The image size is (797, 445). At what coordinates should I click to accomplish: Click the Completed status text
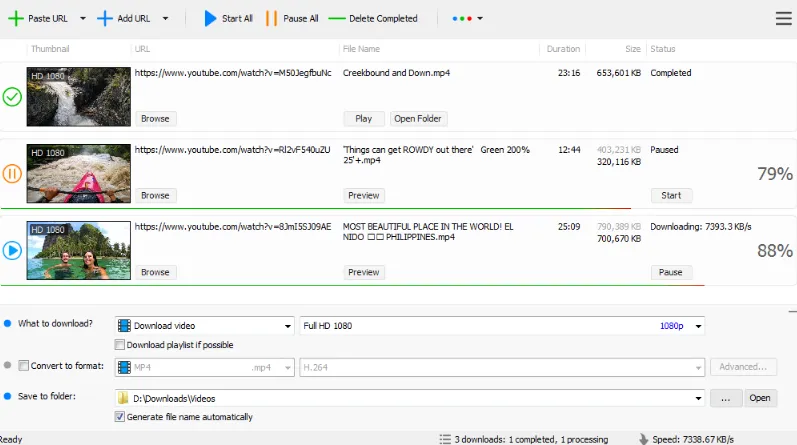click(x=671, y=73)
